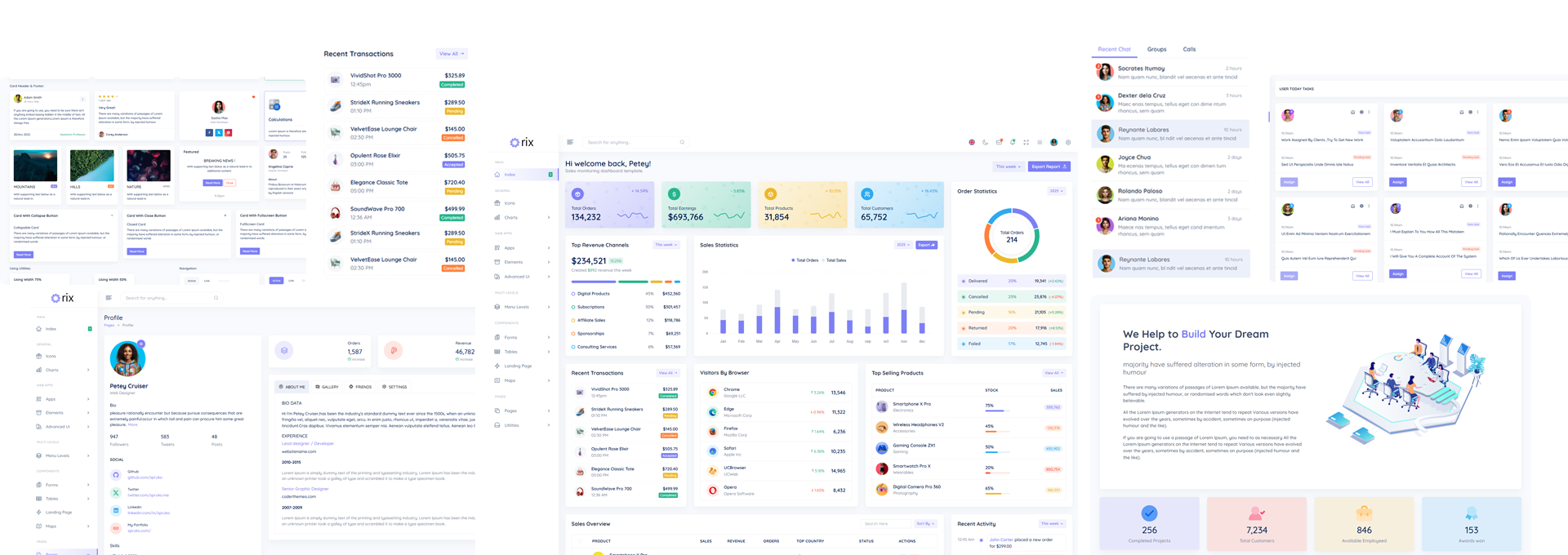Click the Search Here field in Sales Overview
Viewport: 1568px width, 555px height.
click(885, 524)
